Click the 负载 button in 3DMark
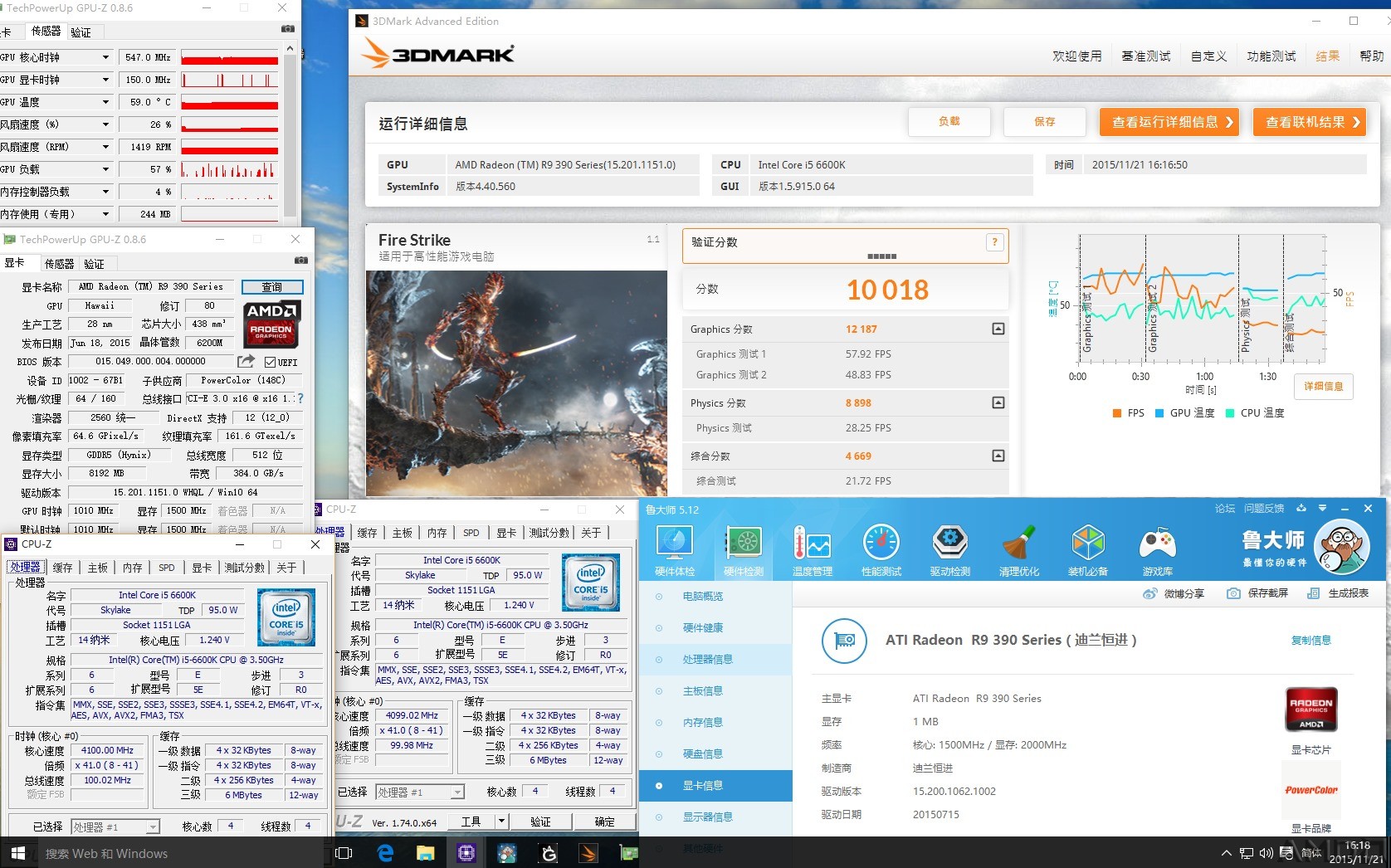Screen dimensions: 1391x868 point(949,122)
